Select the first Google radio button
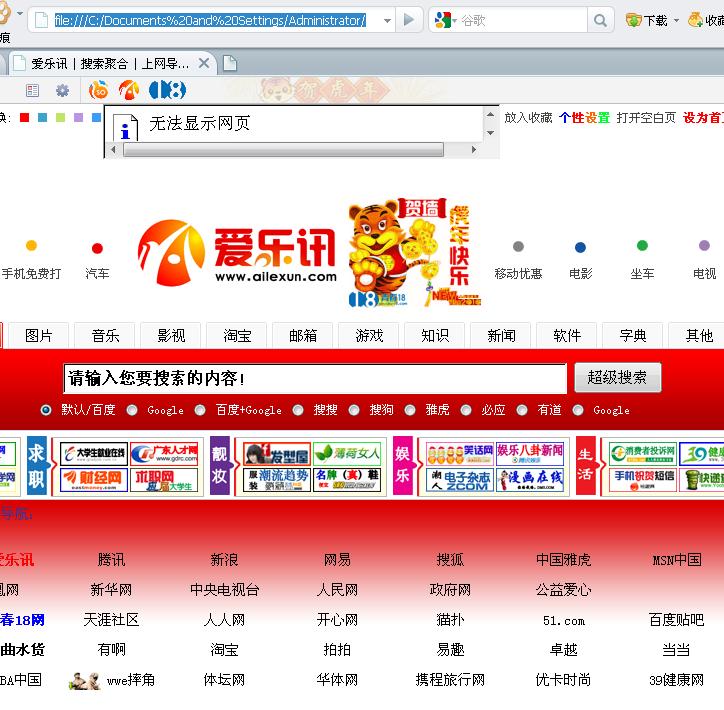 click(x=132, y=410)
